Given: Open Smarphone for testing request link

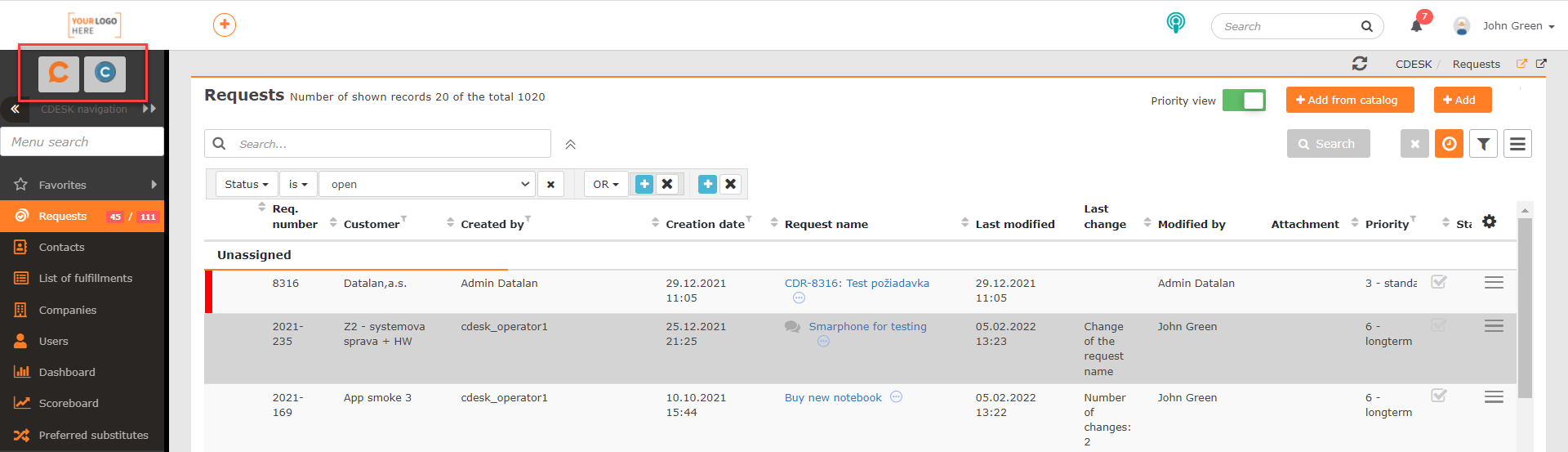Looking at the screenshot, I should pos(867,327).
